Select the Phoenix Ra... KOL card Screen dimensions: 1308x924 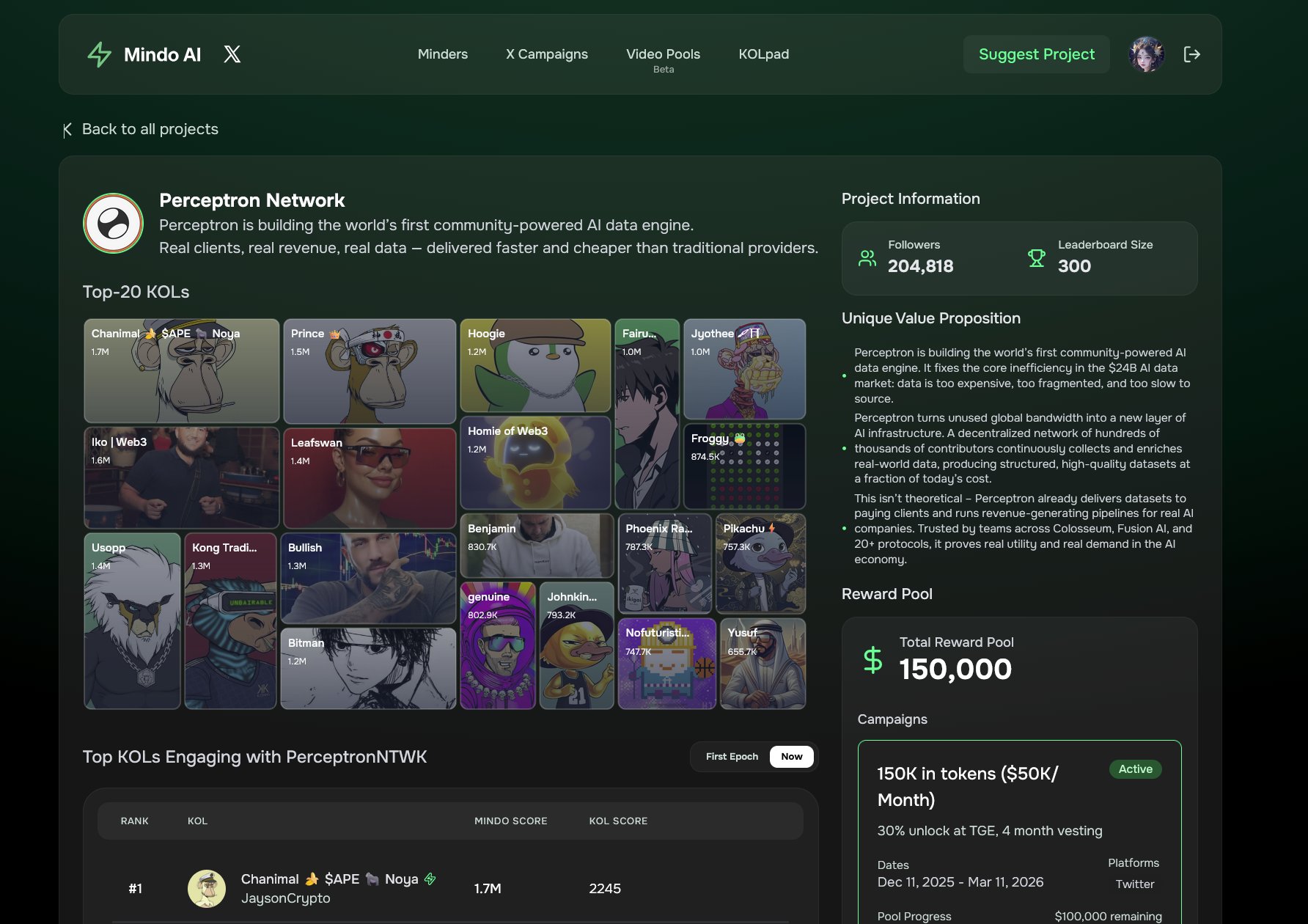[x=665, y=563]
